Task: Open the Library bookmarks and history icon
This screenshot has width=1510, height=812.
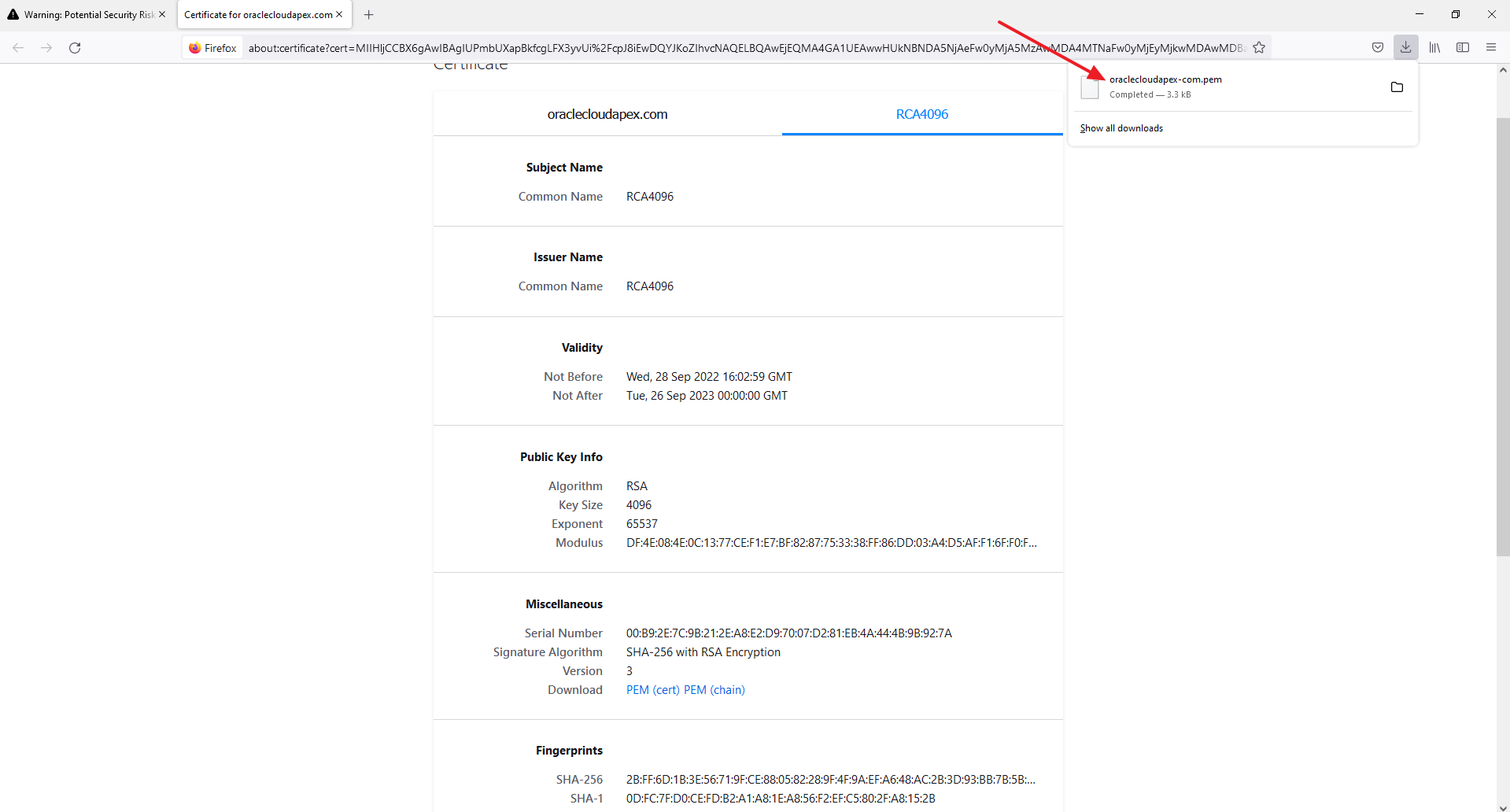Action: tap(1434, 48)
